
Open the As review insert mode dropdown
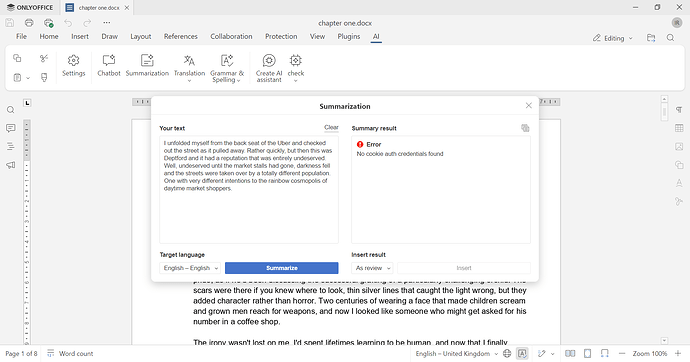[x=372, y=268]
